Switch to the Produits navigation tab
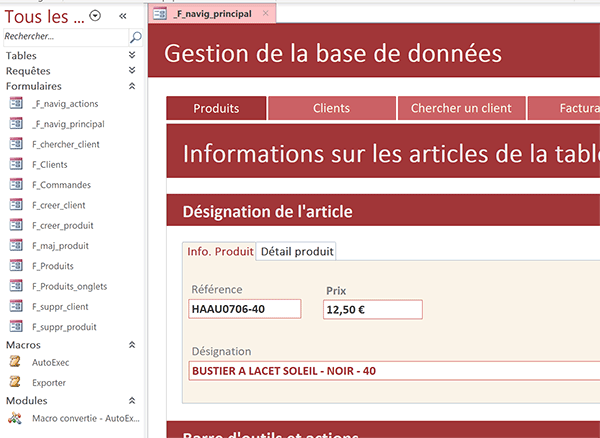Viewport: 600px width, 438px height. pyautogui.click(x=216, y=108)
